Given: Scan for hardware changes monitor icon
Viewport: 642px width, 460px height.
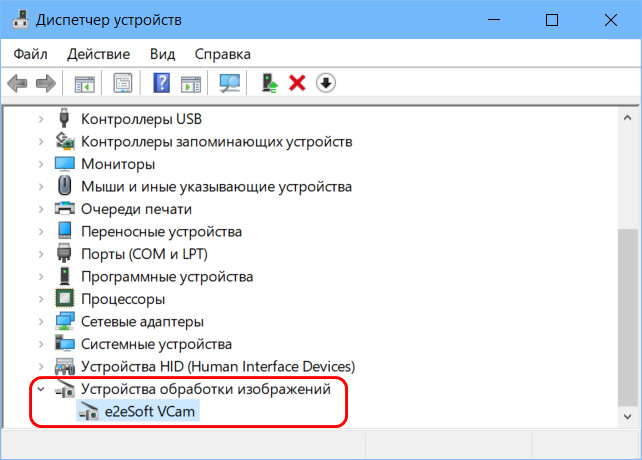Looking at the screenshot, I should click(230, 83).
